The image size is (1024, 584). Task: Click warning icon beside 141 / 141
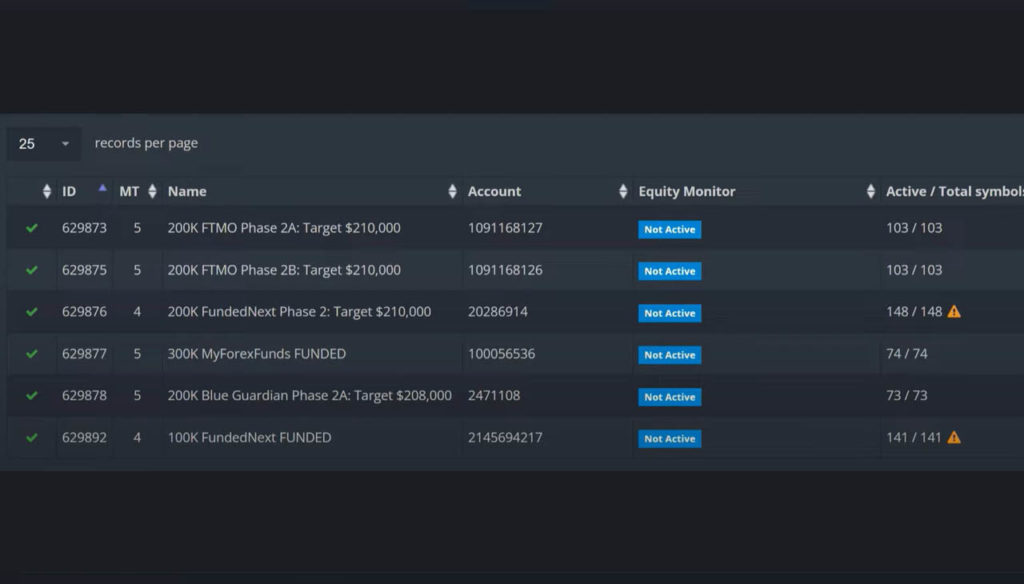click(x=954, y=438)
